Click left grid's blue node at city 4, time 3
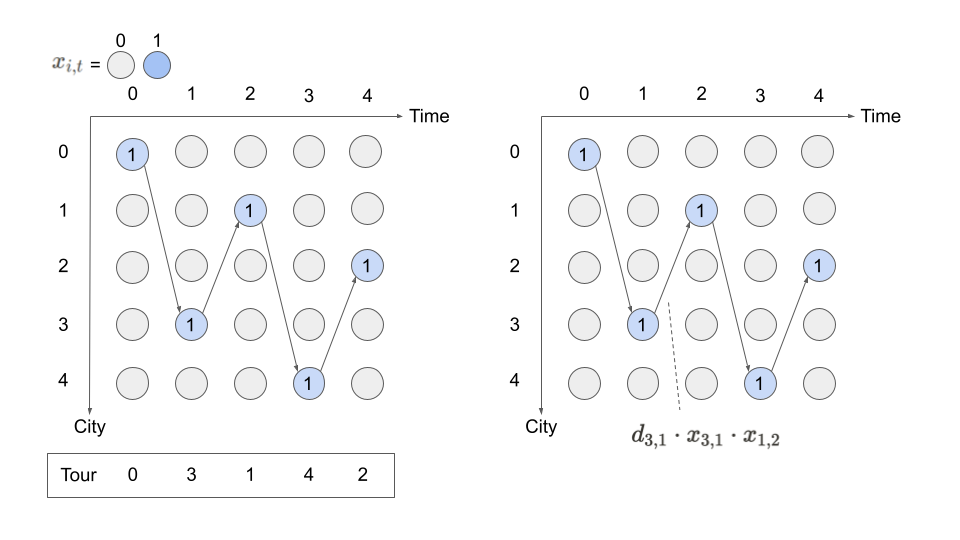The width and height of the screenshot is (960, 540). click(x=309, y=382)
